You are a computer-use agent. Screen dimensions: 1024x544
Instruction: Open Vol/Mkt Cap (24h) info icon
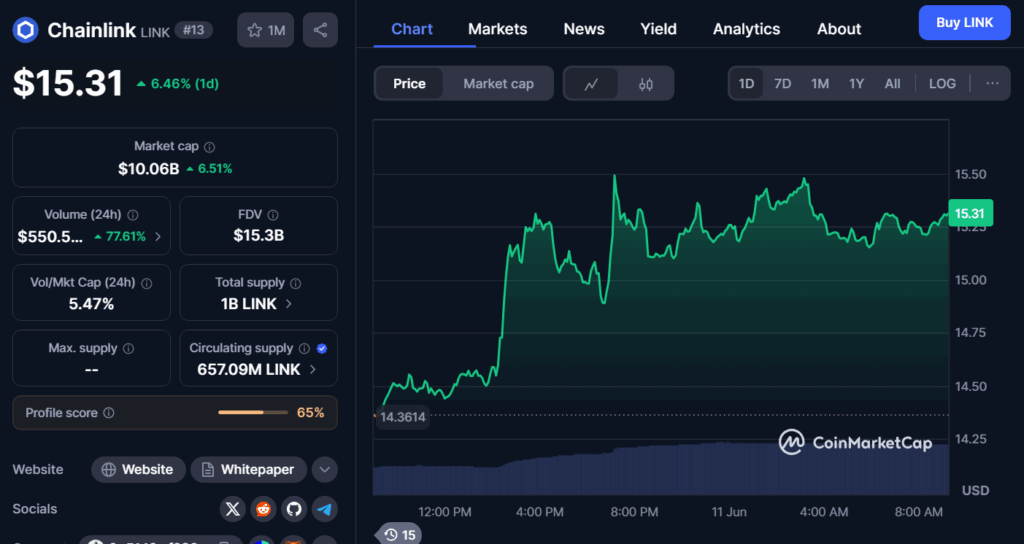click(147, 283)
